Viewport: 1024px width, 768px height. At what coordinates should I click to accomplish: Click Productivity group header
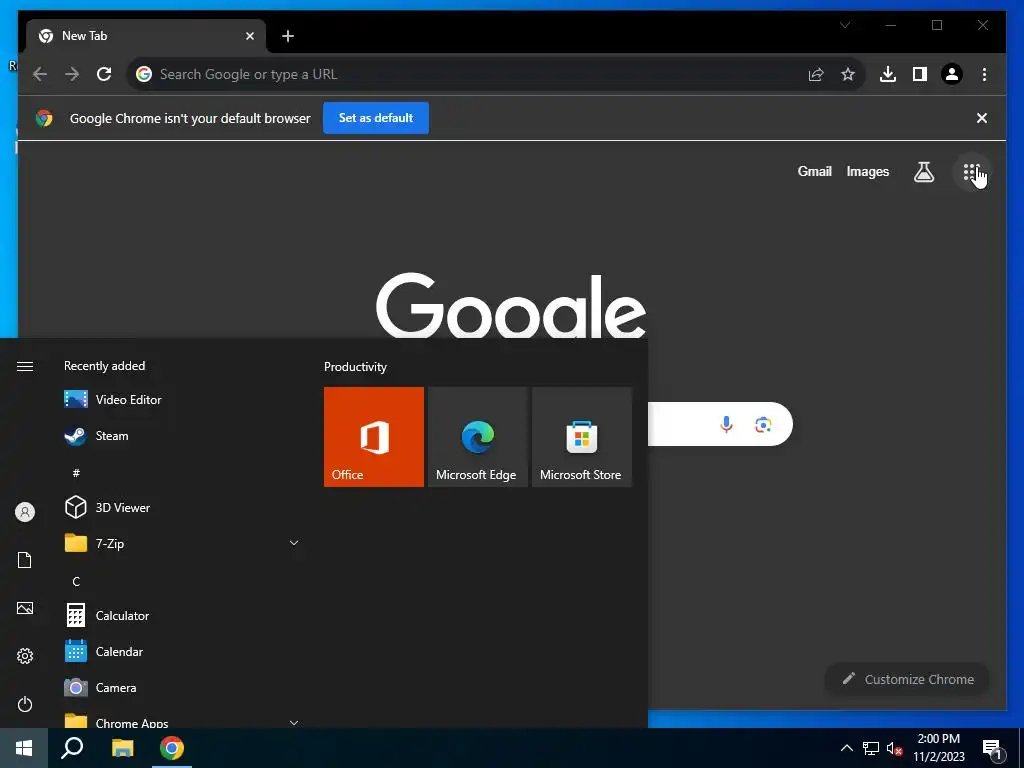tap(355, 367)
